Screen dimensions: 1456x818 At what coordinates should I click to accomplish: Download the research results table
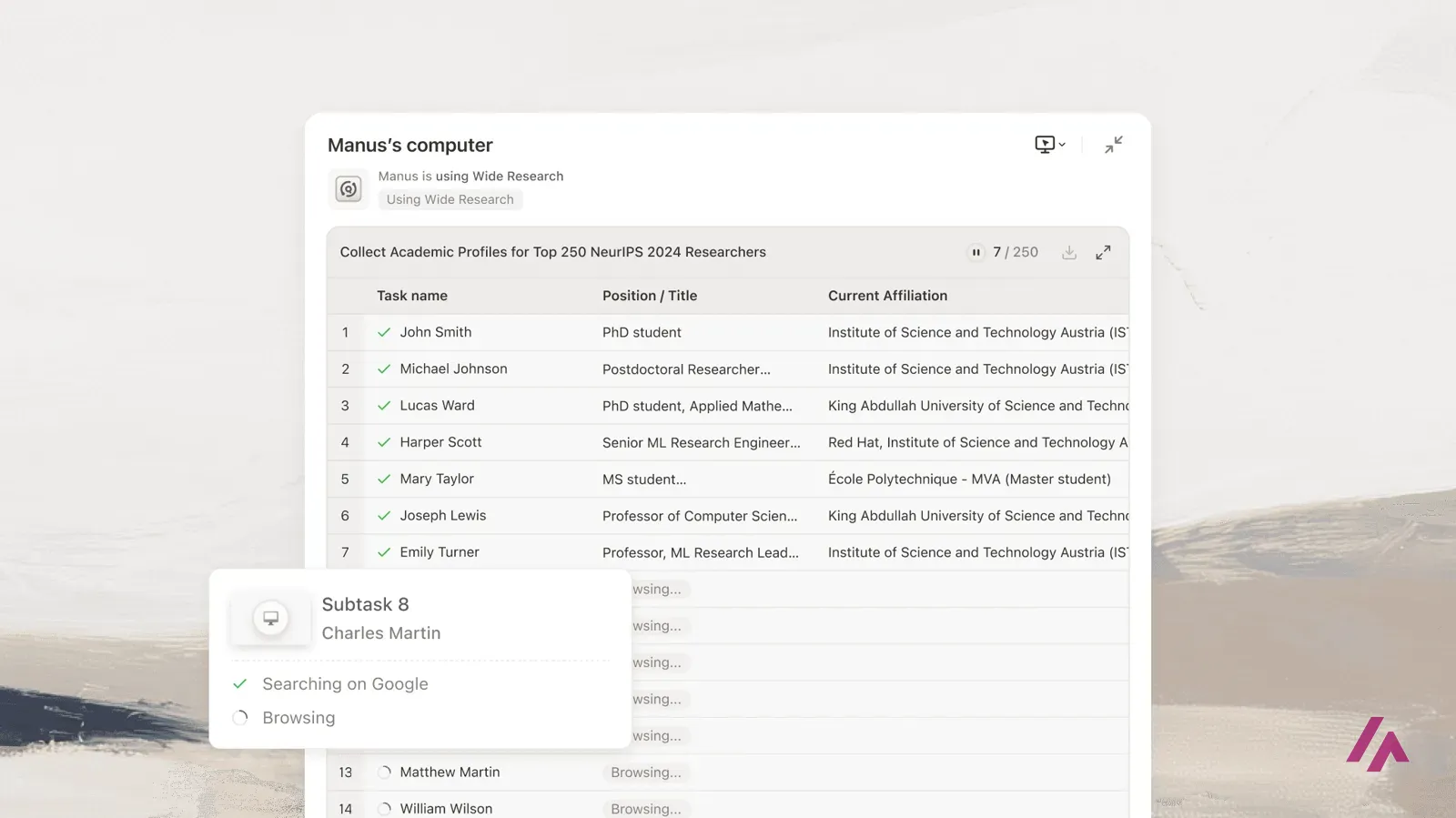1069,252
